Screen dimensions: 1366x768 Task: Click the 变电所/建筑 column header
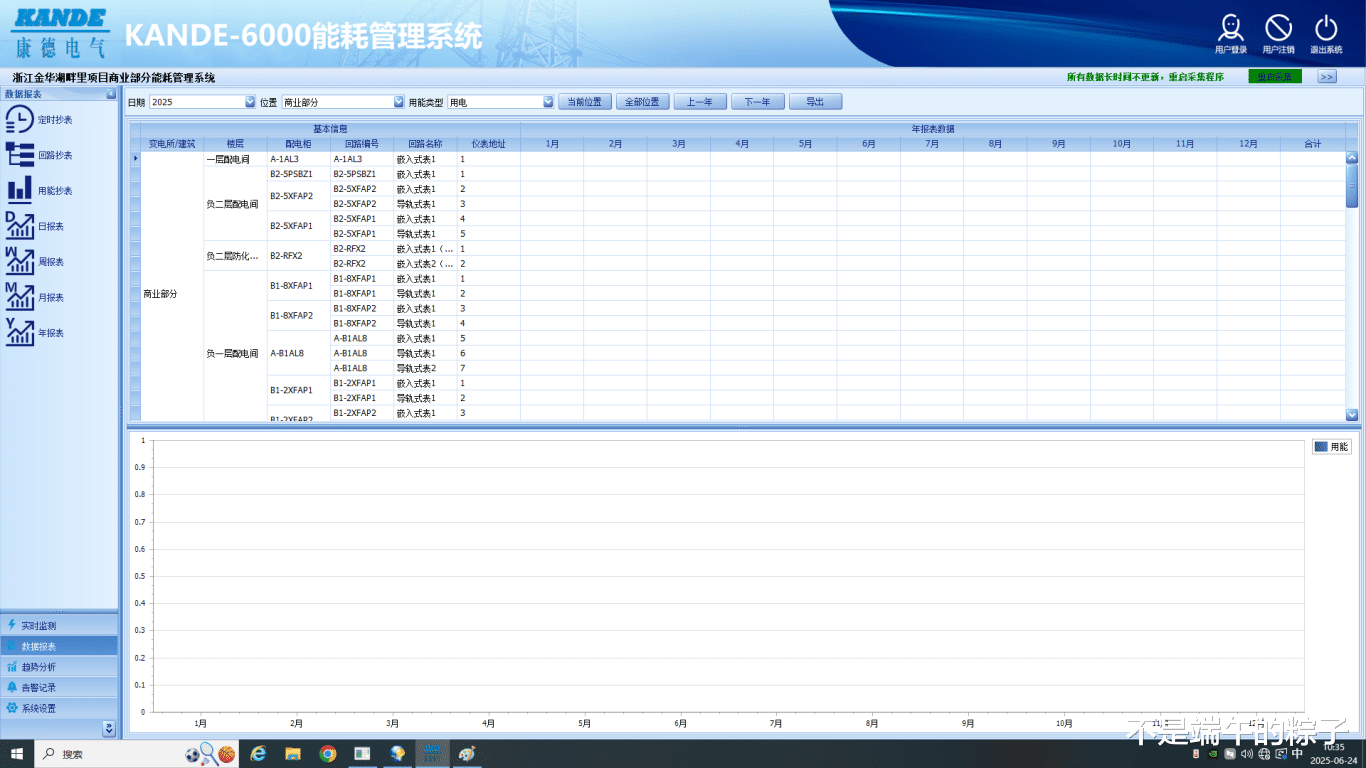[x=172, y=144]
